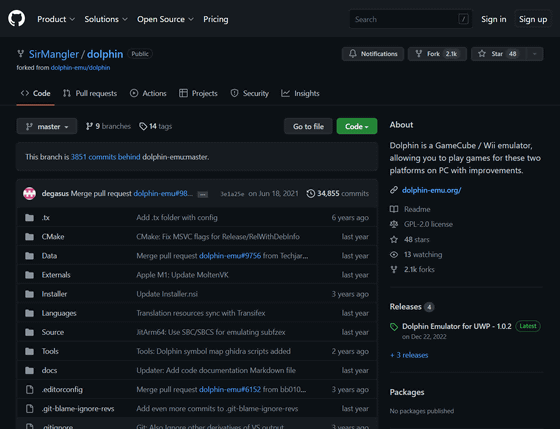
Task: Click the folder icon for CMake
Action: (30, 237)
